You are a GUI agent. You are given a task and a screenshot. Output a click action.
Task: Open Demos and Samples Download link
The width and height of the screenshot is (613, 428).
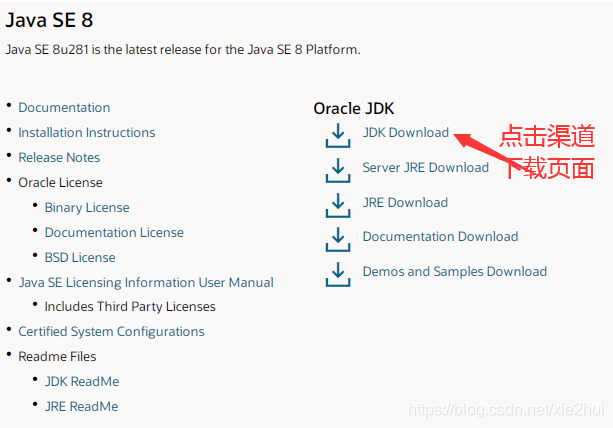[x=455, y=271]
